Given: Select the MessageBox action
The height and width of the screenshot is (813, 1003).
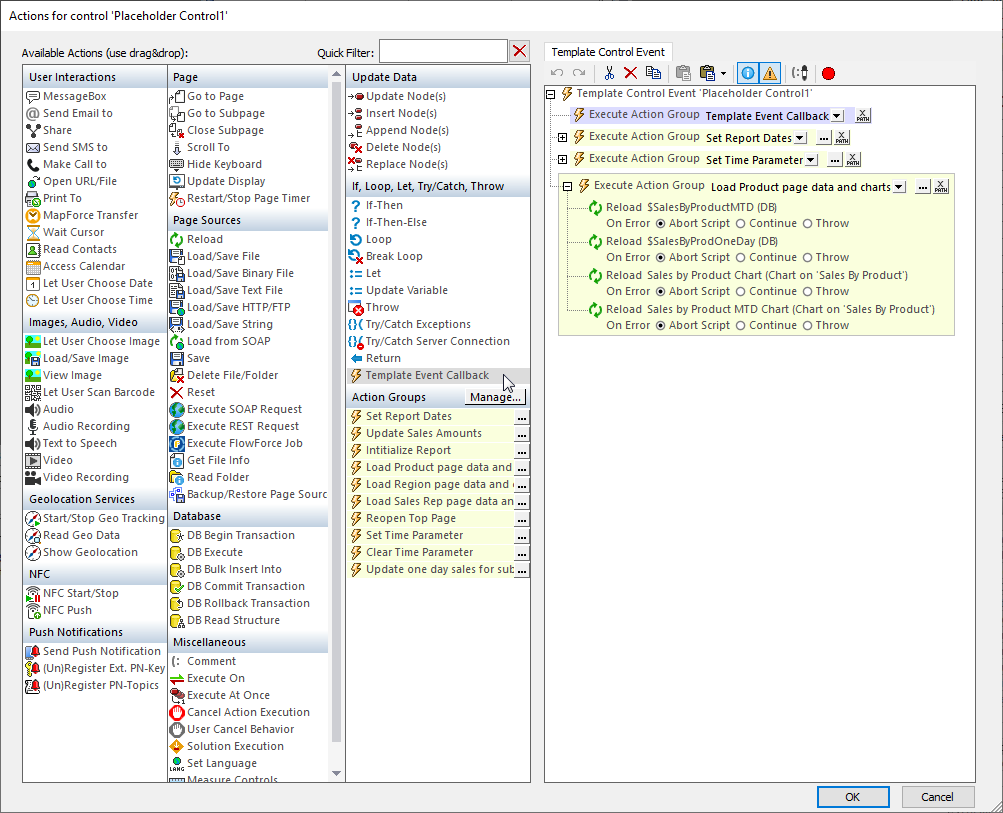Looking at the screenshot, I should [74, 96].
